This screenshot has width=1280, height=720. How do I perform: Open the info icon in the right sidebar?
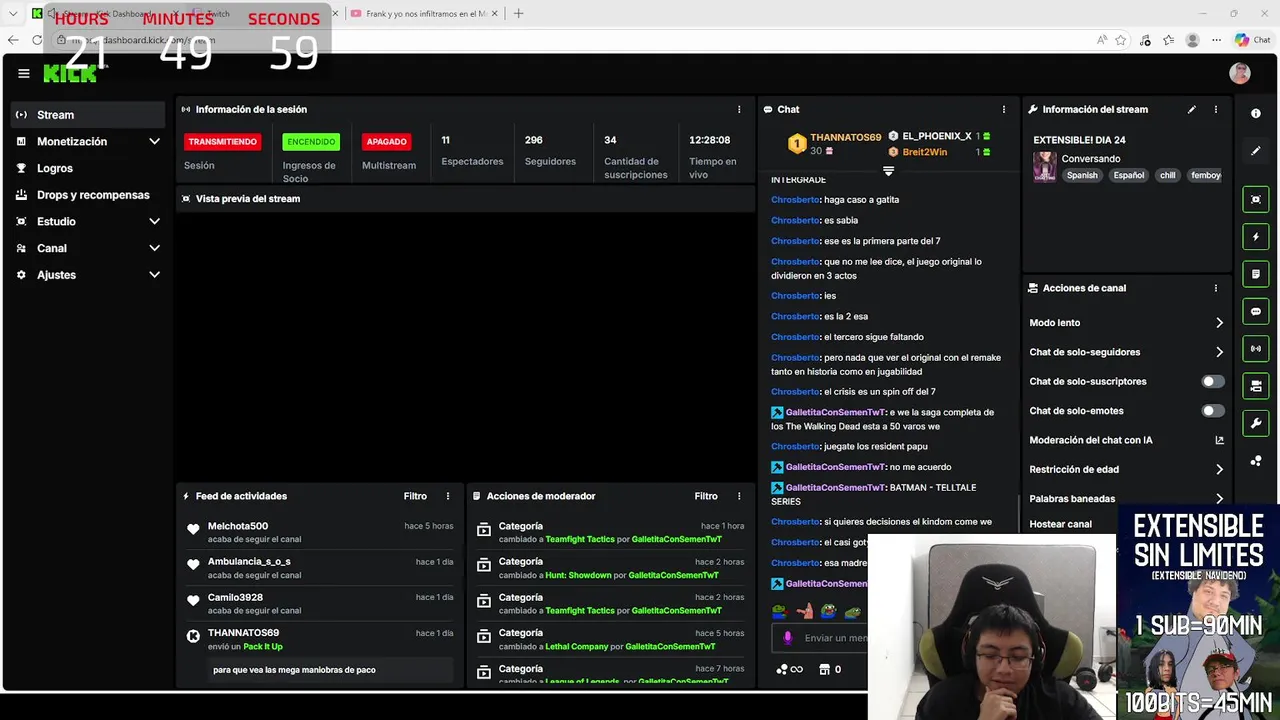pyautogui.click(x=1256, y=113)
